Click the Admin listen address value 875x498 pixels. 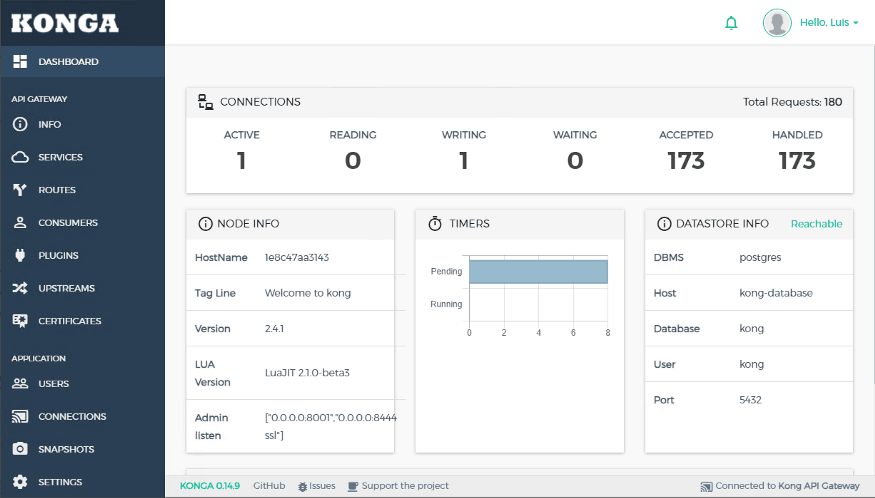[x=330, y=427]
